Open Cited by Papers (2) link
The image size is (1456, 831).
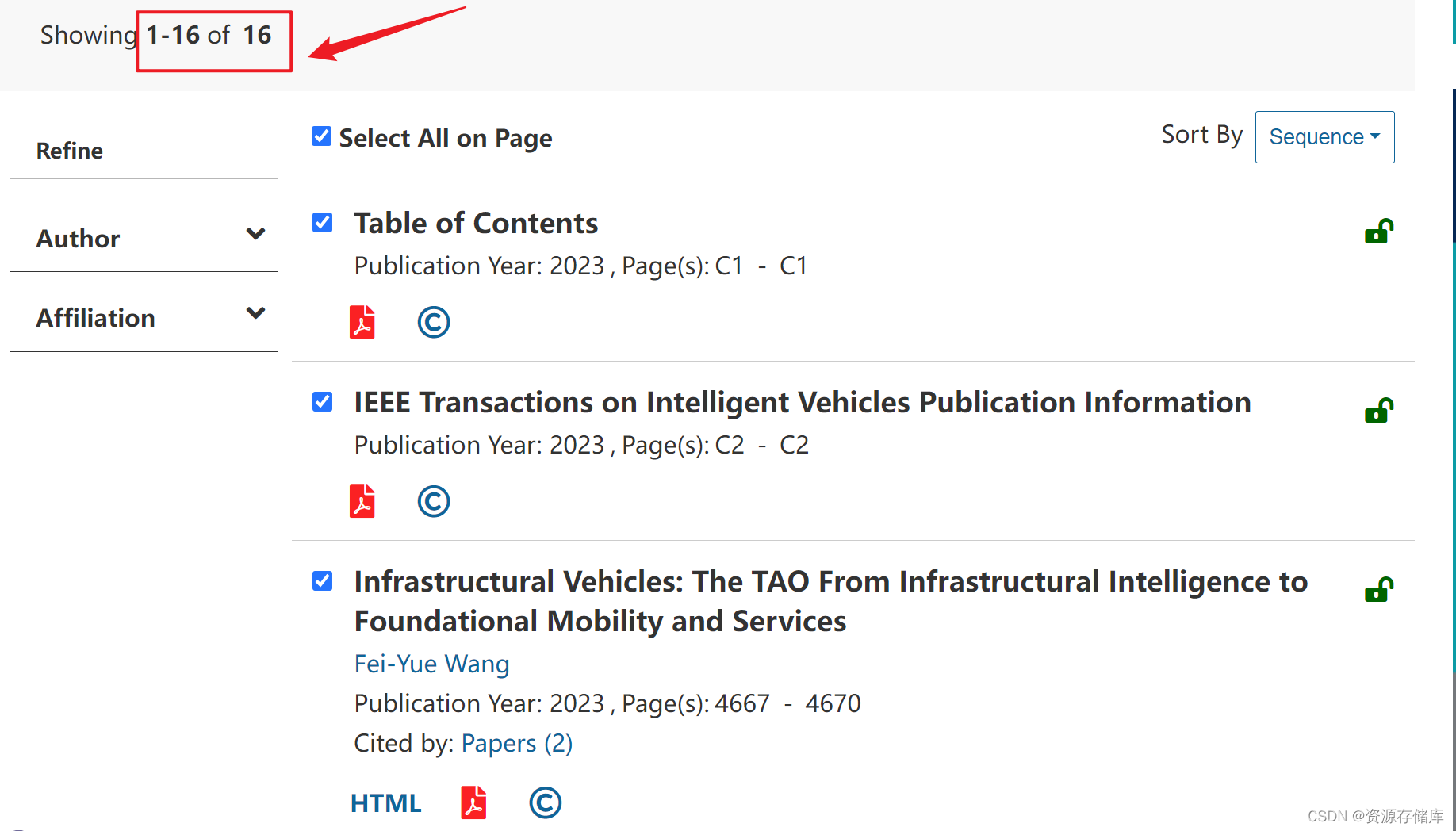click(517, 743)
